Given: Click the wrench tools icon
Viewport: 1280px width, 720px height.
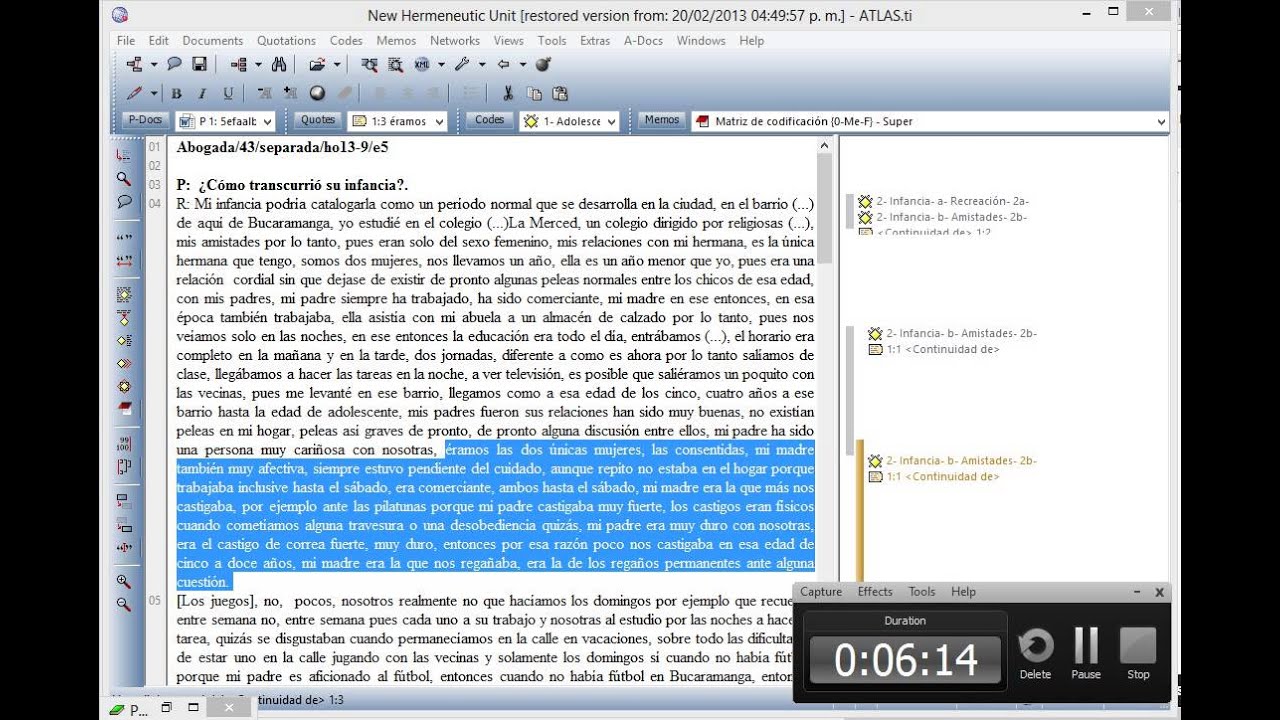Looking at the screenshot, I should point(462,64).
